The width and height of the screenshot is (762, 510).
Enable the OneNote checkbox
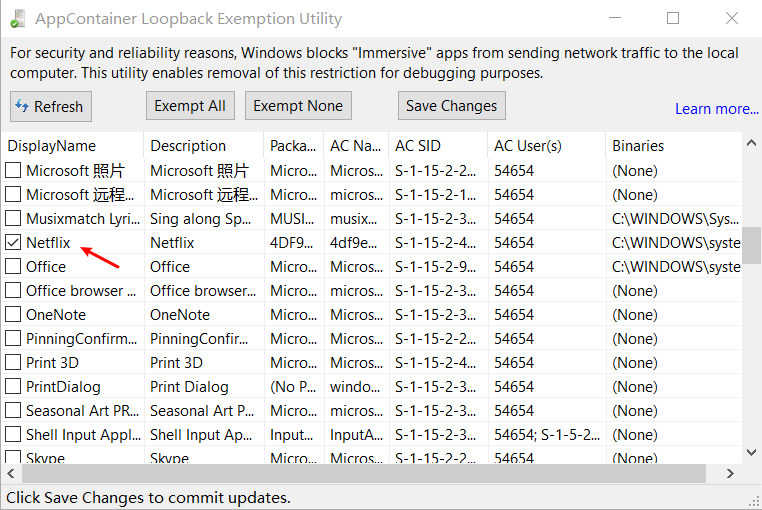[x=13, y=314]
